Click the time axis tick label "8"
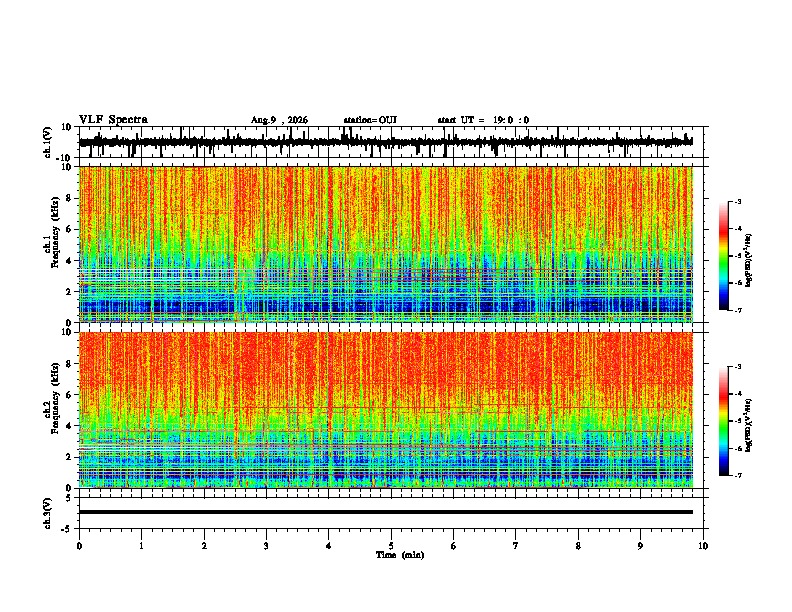Screen dimensions: 792x612 [578, 546]
